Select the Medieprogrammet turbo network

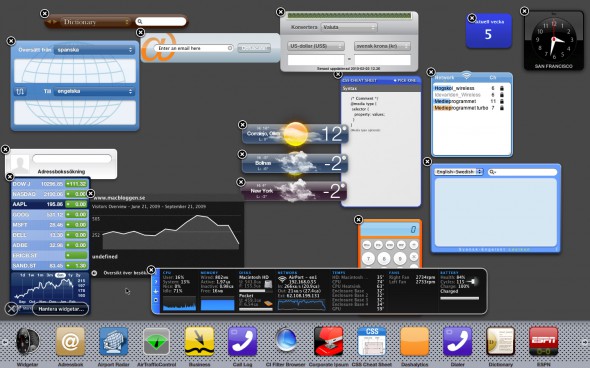click(469, 108)
